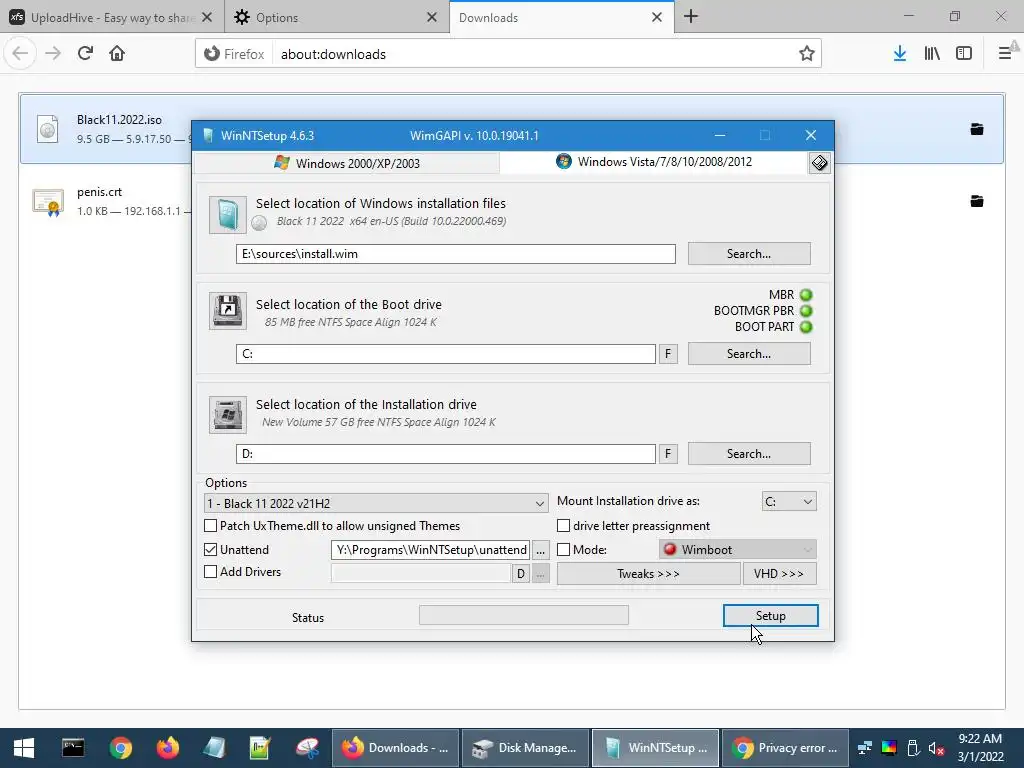
Task: Search for Boot drive location
Action: coord(749,353)
